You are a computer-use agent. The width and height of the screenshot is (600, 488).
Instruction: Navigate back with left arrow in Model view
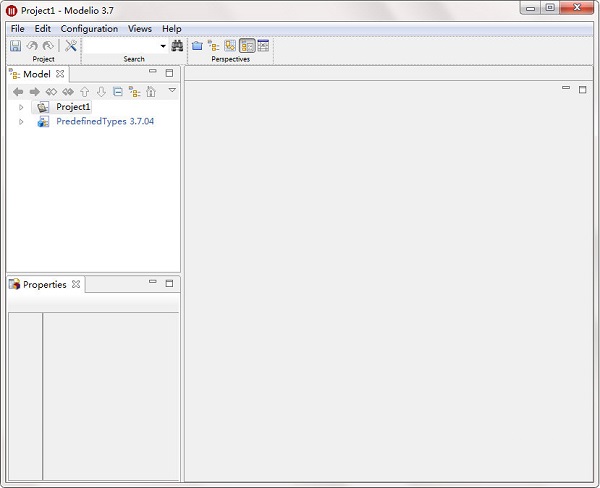[x=18, y=92]
